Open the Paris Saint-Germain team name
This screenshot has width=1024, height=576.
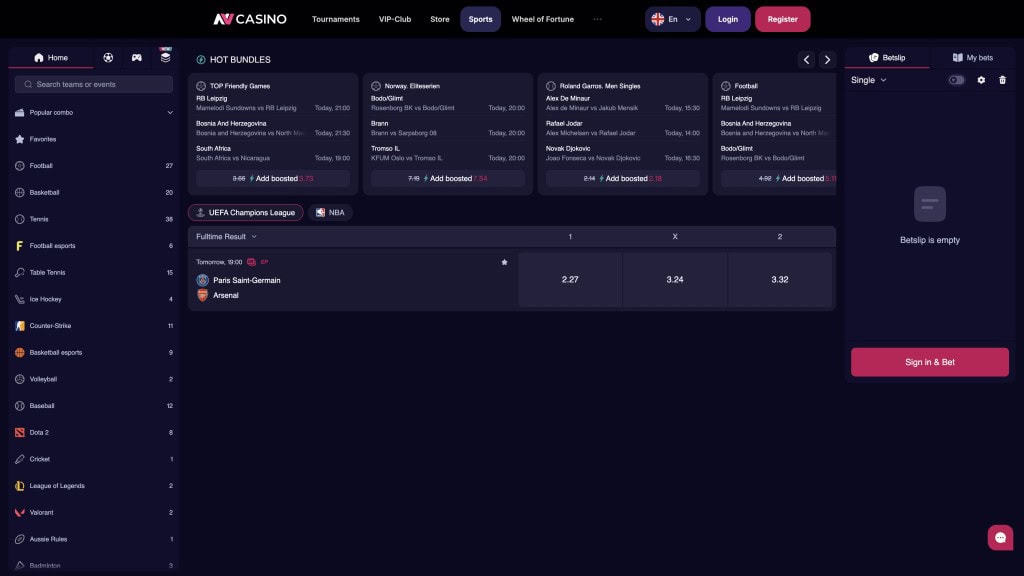pyautogui.click(x=247, y=280)
